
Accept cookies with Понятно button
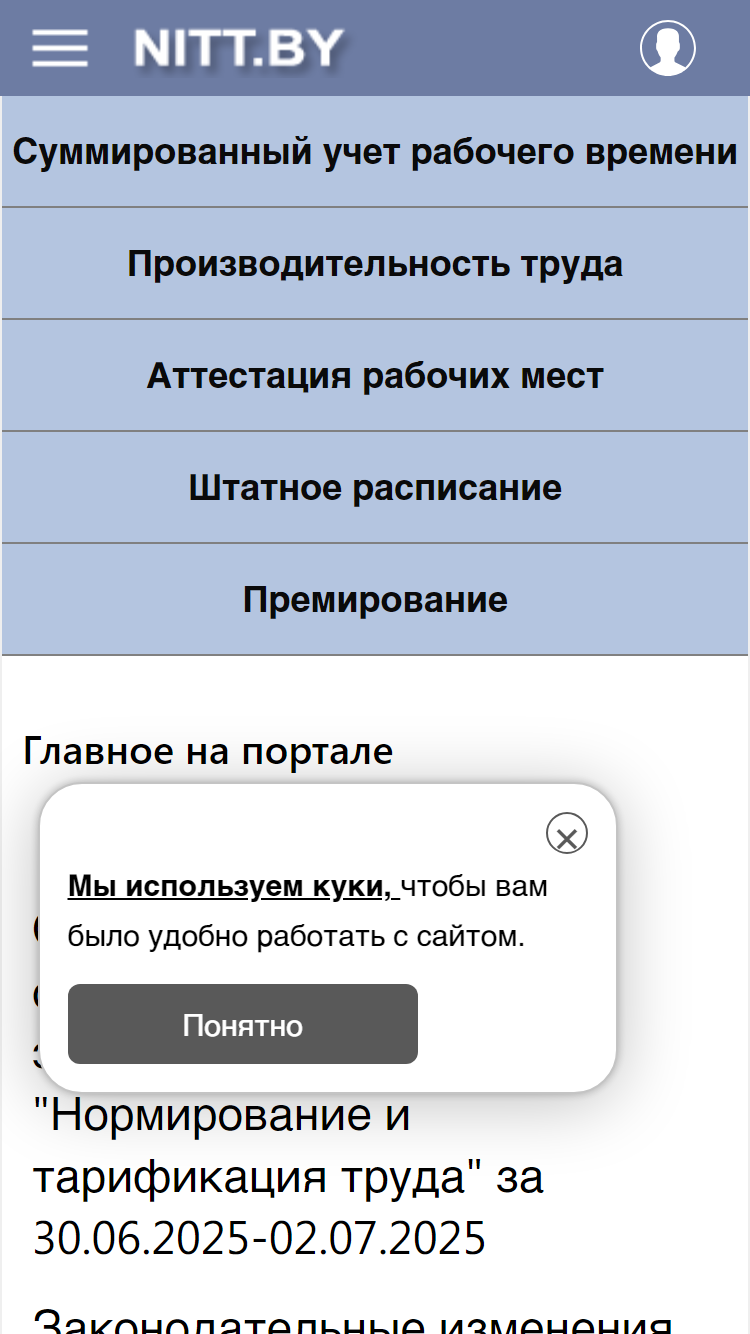click(x=243, y=1024)
